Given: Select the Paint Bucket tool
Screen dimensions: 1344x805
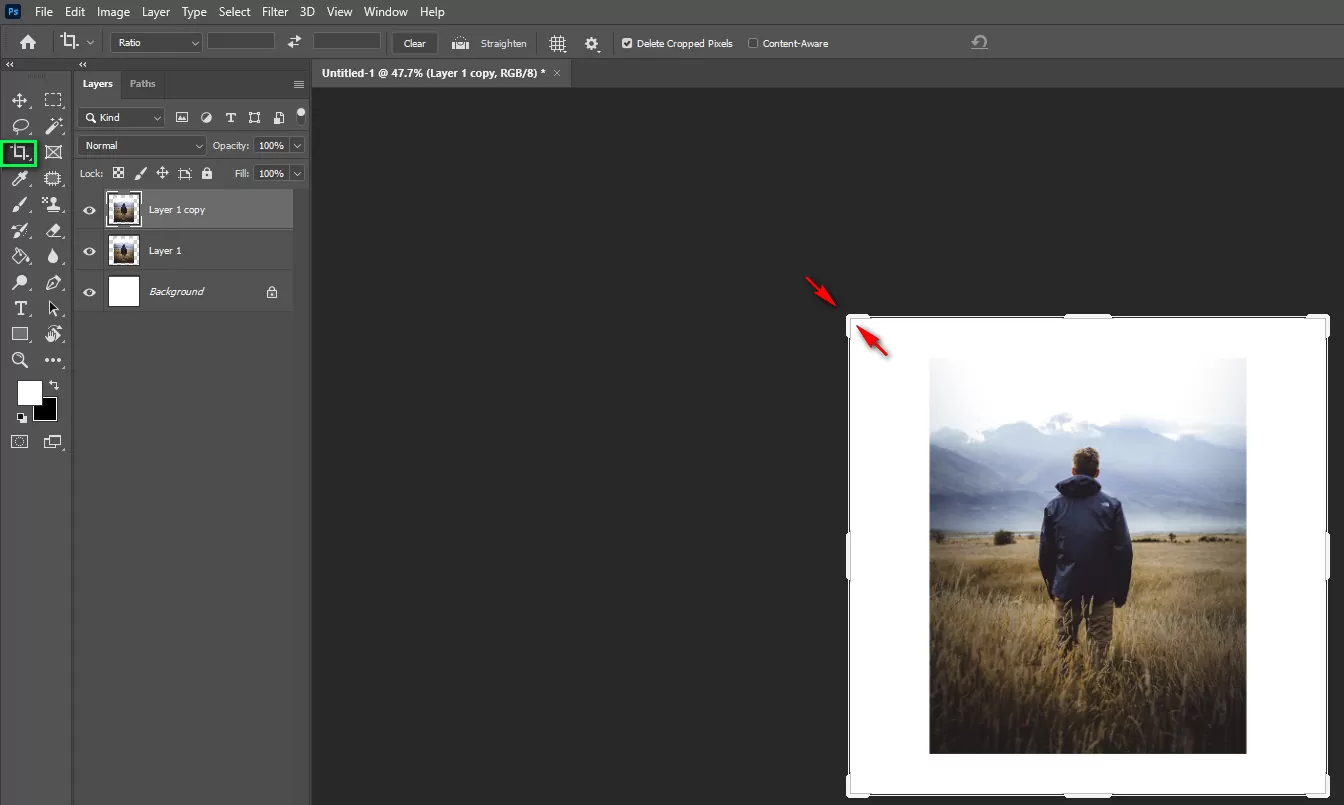Looking at the screenshot, I should (x=20, y=256).
